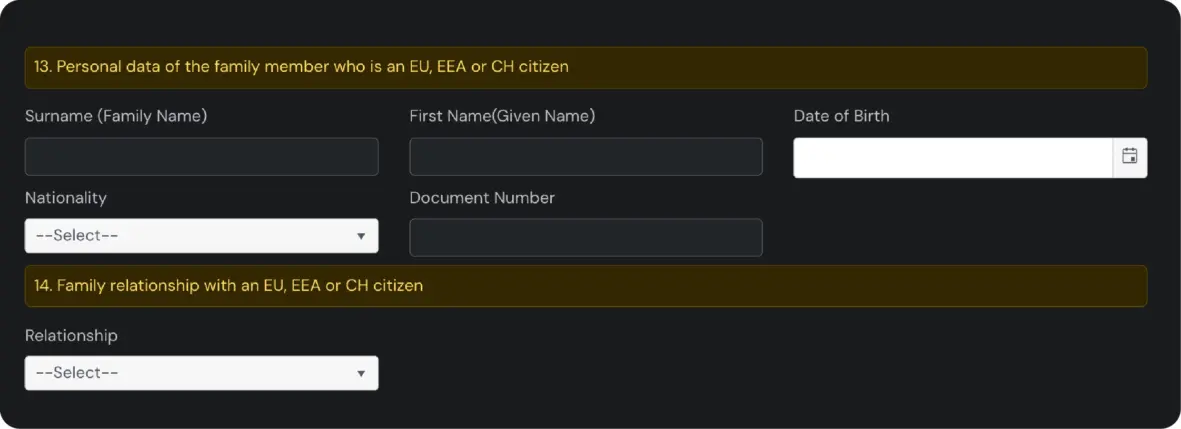Viewport: 1181px width, 429px height.
Task: Click the Surname (Family Name) text box
Action: [x=202, y=157]
